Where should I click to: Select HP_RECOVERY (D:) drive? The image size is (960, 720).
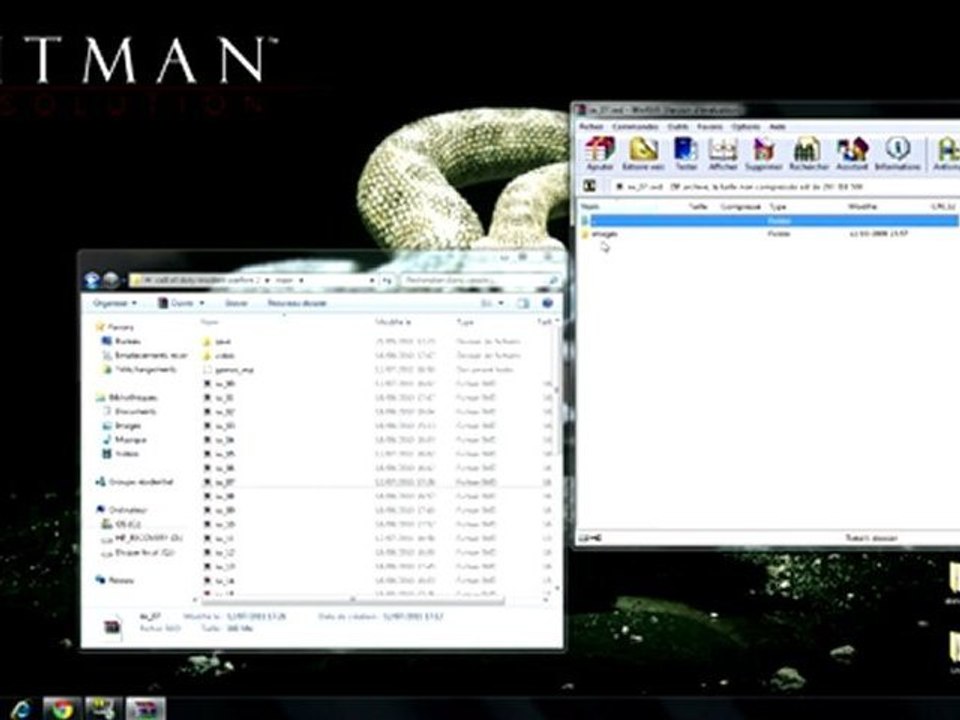tap(142, 538)
